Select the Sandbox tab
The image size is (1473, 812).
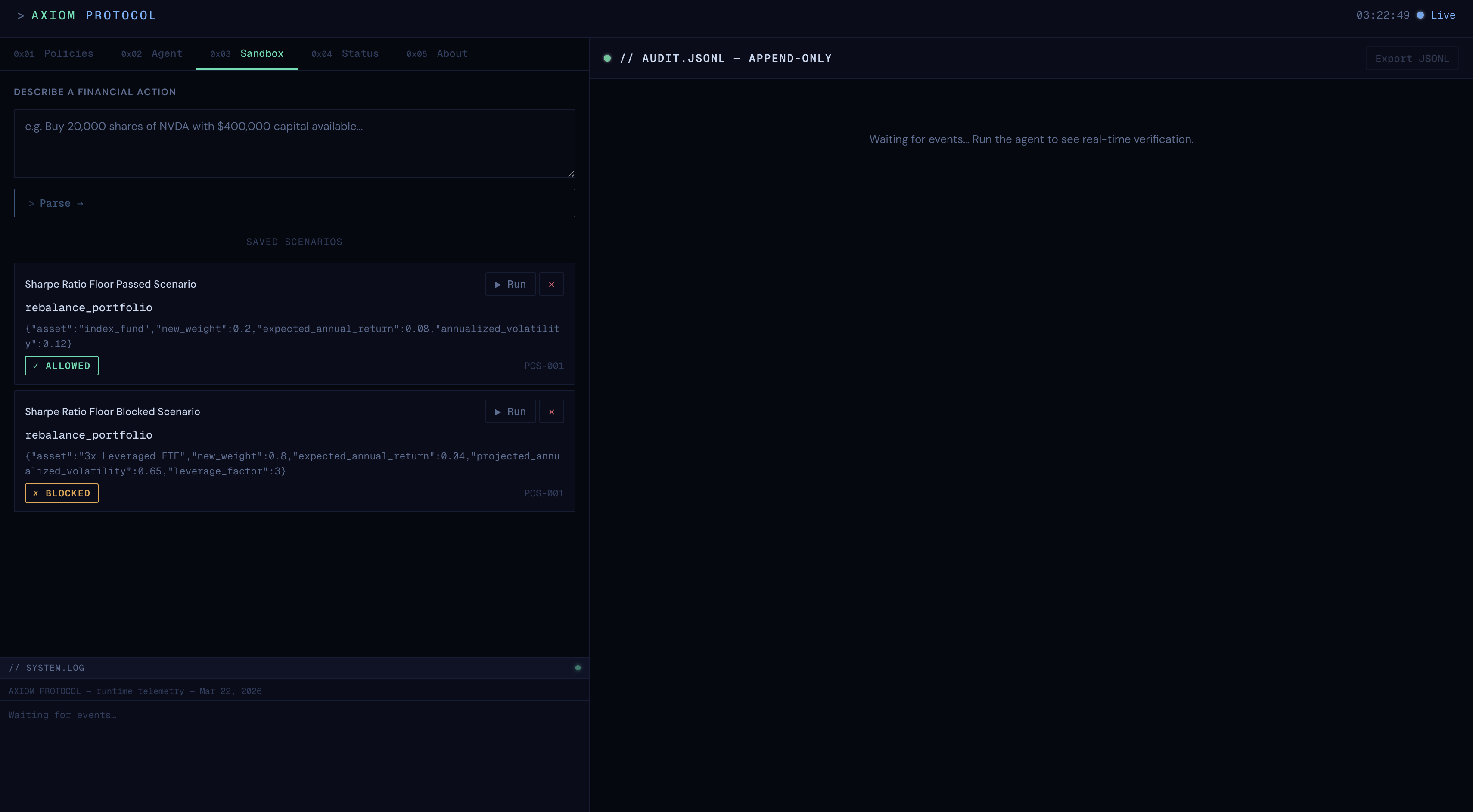(x=246, y=54)
